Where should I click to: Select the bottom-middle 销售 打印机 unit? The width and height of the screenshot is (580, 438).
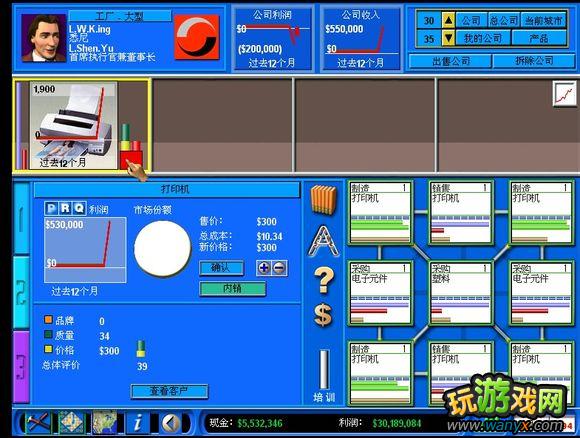tap(461, 374)
